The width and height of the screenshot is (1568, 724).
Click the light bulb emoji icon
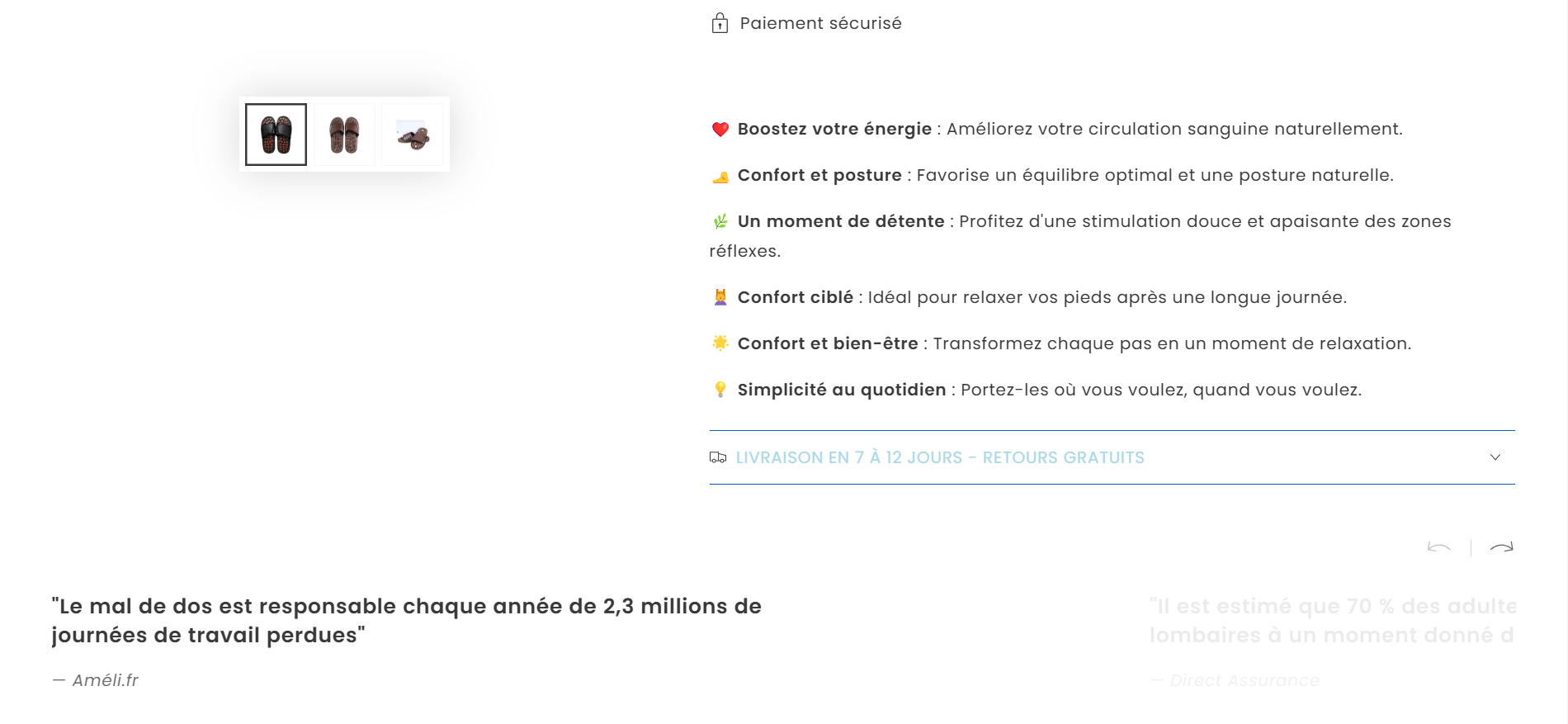coord(720,390)
